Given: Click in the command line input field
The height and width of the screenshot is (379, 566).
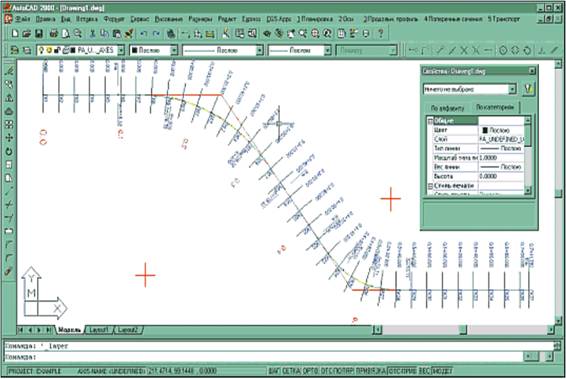Looking at the screenshot, I should (264, 357).
